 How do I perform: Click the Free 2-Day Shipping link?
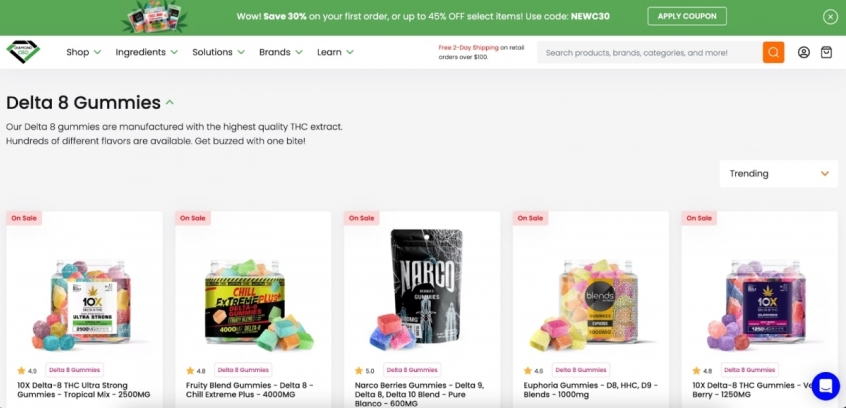[468, 47]
